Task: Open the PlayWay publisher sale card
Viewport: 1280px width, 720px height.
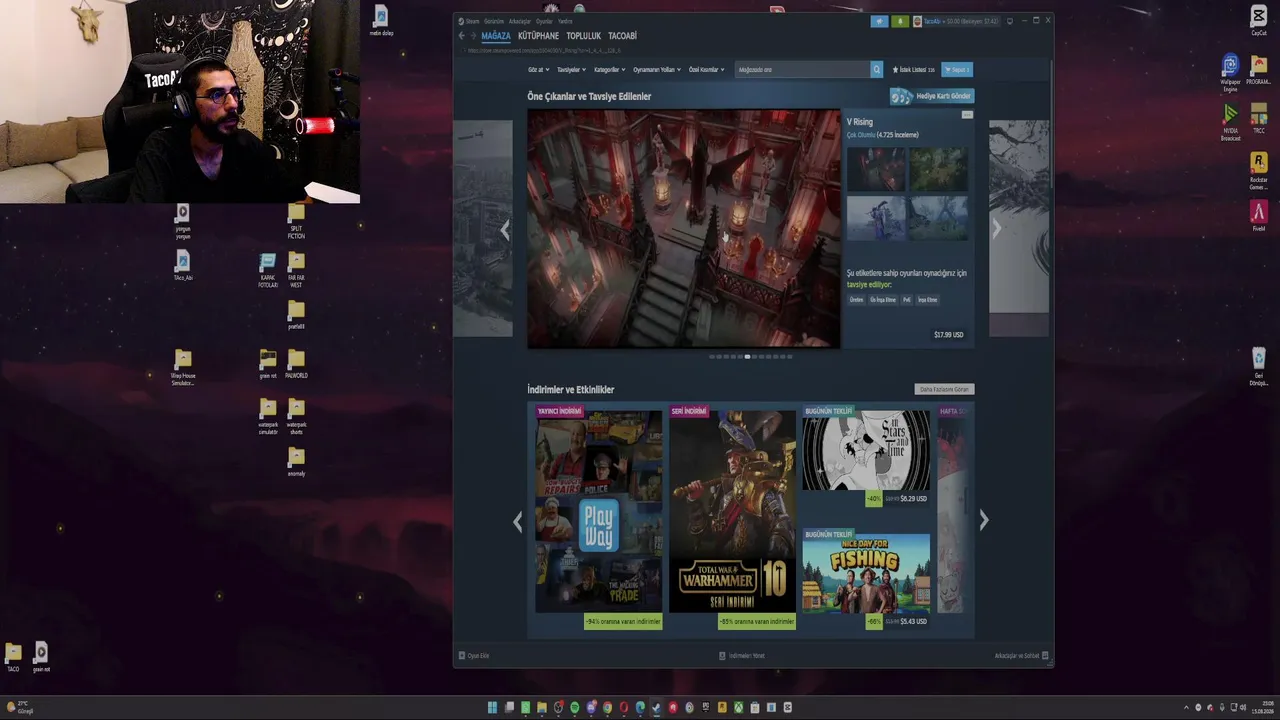Action: pos(598,517)
